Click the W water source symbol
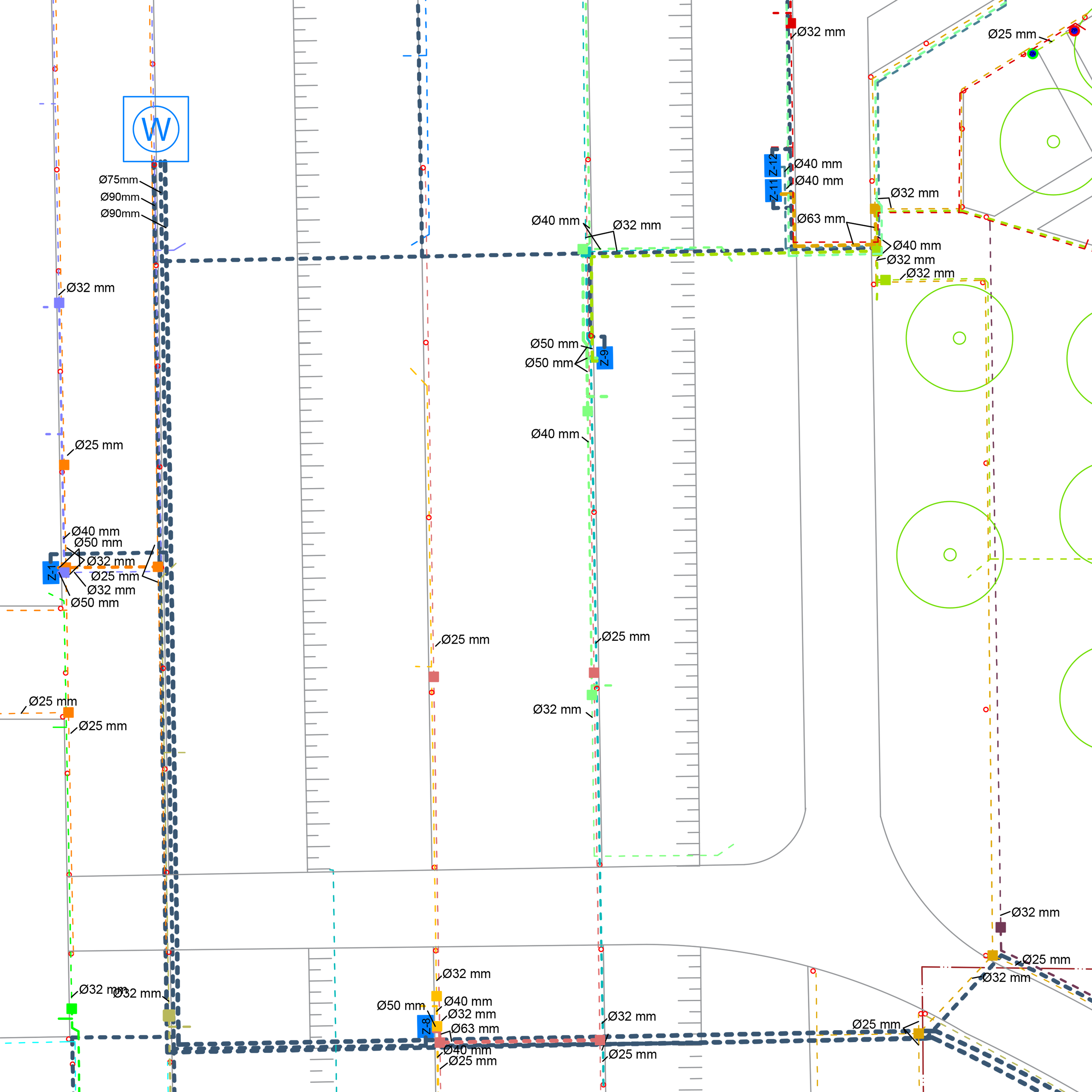Image resolution: width=1092 pixels, height=1092 pixels. (156, 129)
